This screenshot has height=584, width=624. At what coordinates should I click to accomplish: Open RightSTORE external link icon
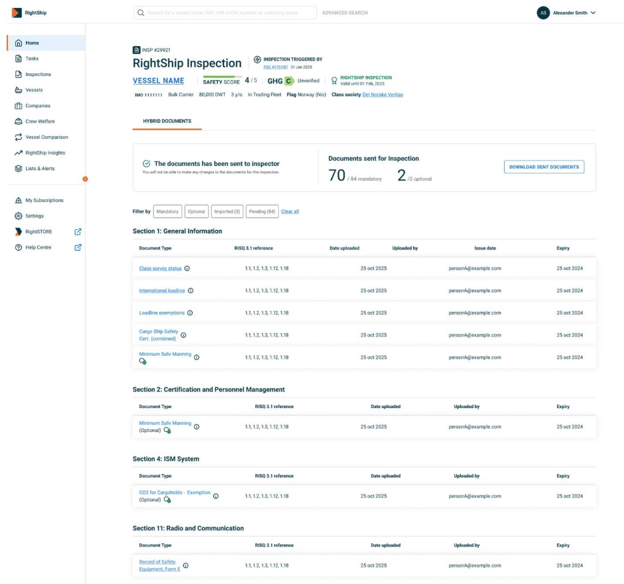[x=78, y=231]
